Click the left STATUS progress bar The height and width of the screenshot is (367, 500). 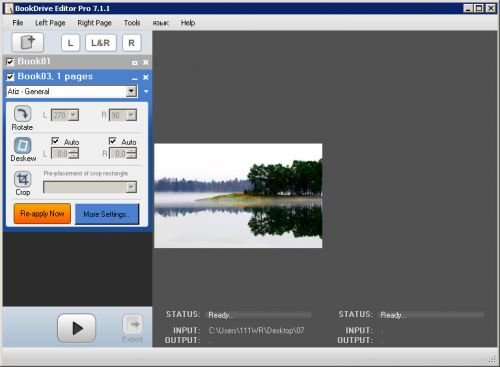[259, 315]
